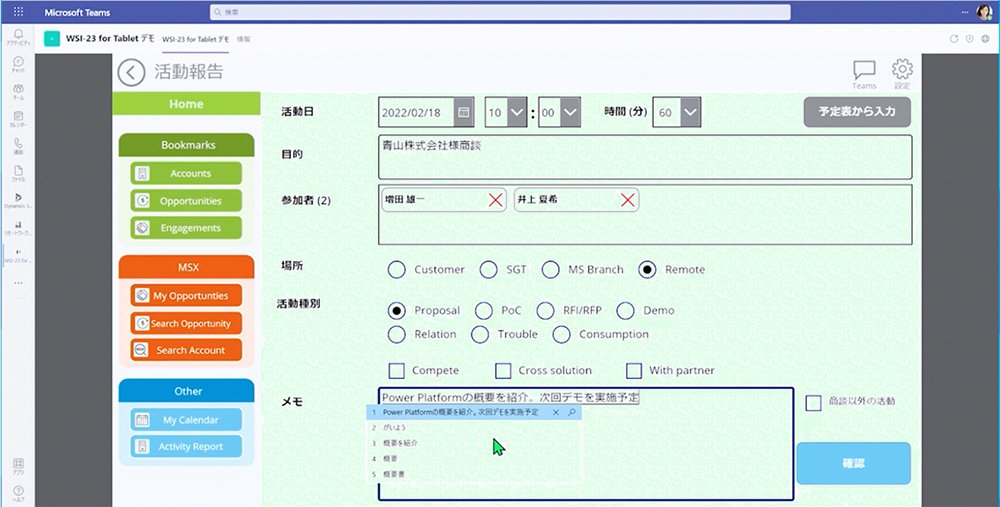Select the Customer location radio button
The width and height of the screenshot is (1000, 507).
(x=397, y=269)
